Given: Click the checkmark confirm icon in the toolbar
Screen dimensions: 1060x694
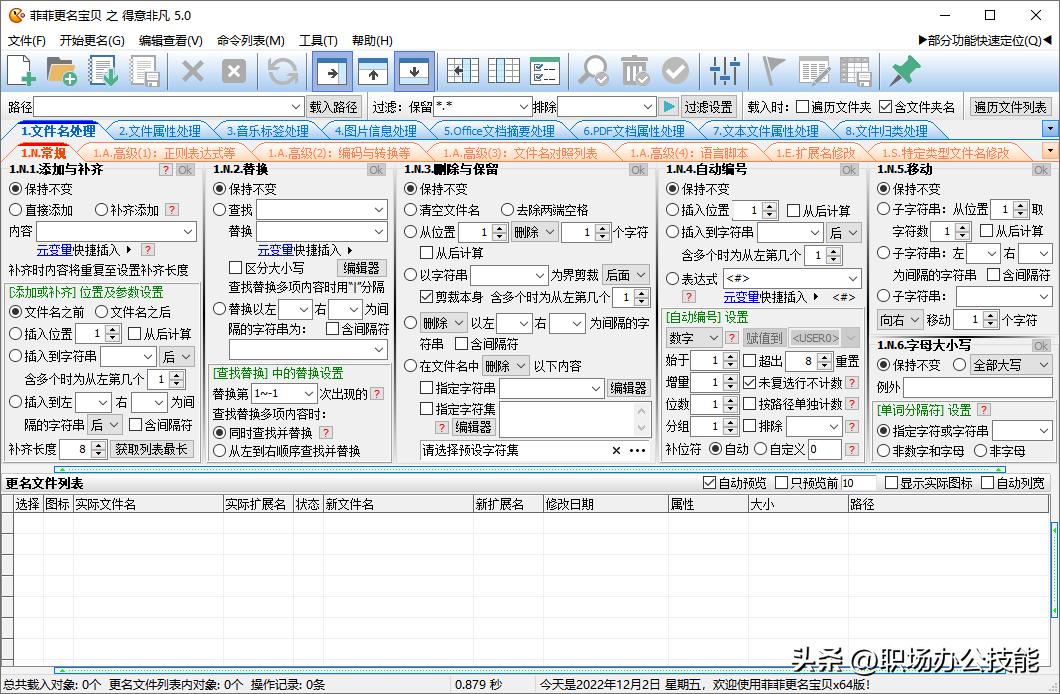Looking at the screenshot, I should (x=674, y=71).
